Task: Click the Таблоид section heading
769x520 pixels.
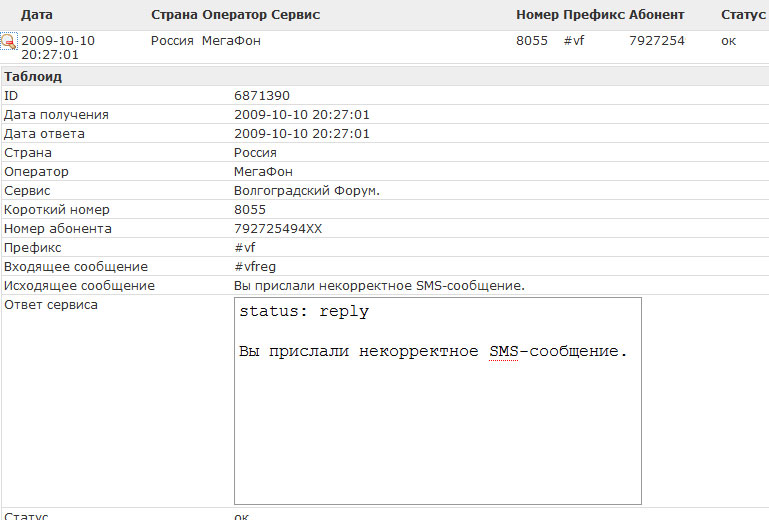Action: click(33, 76)
